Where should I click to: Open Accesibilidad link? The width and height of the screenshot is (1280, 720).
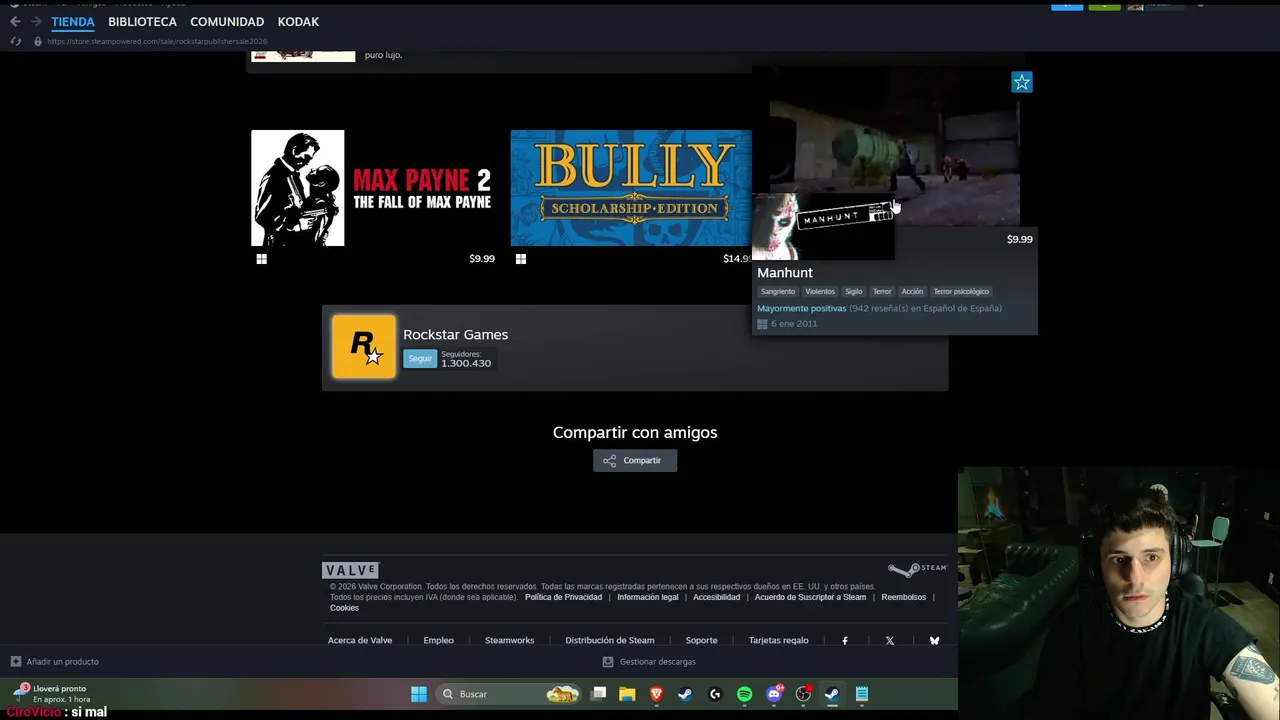716,597
